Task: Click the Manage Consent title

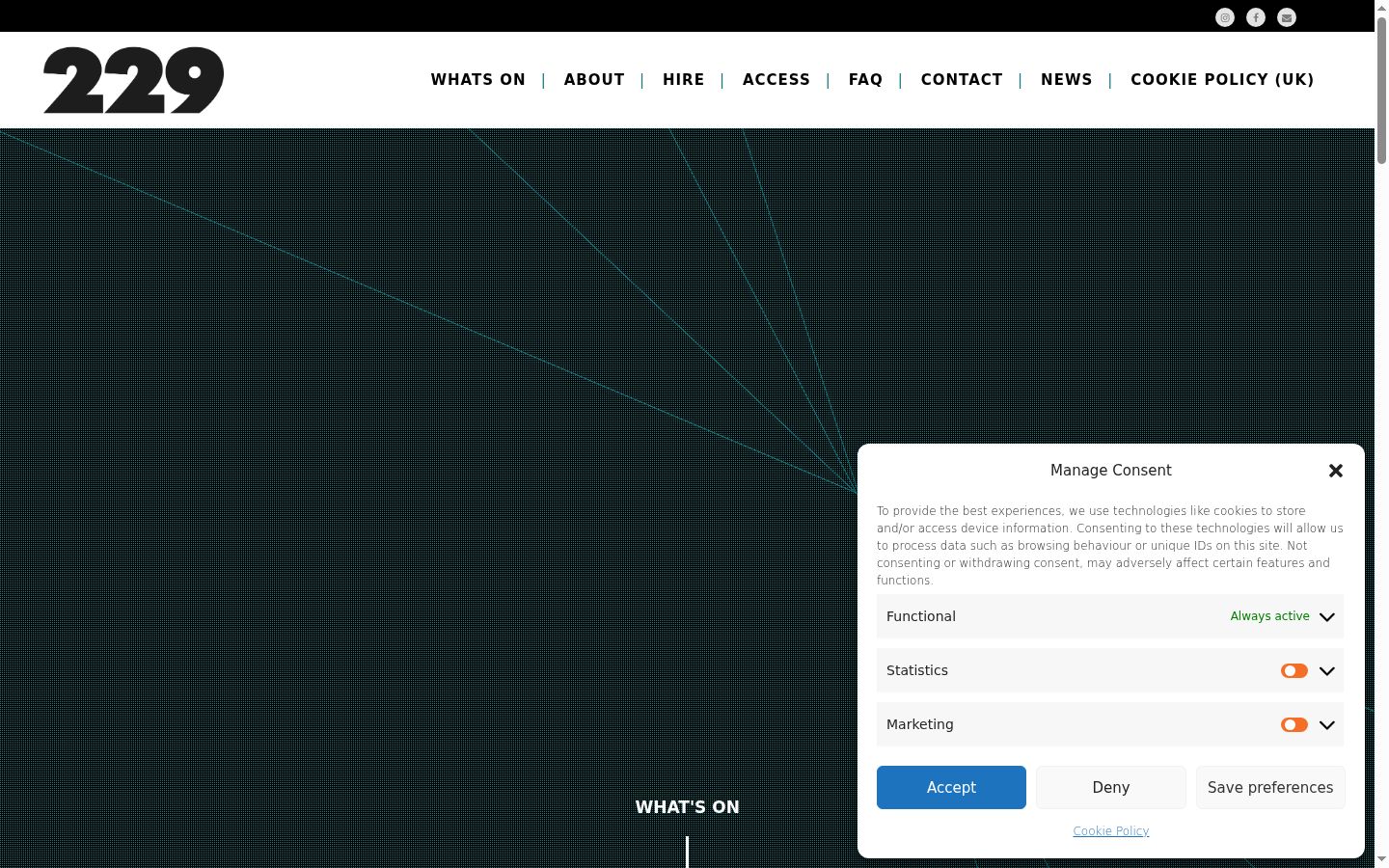Action: coord(1111,471)
